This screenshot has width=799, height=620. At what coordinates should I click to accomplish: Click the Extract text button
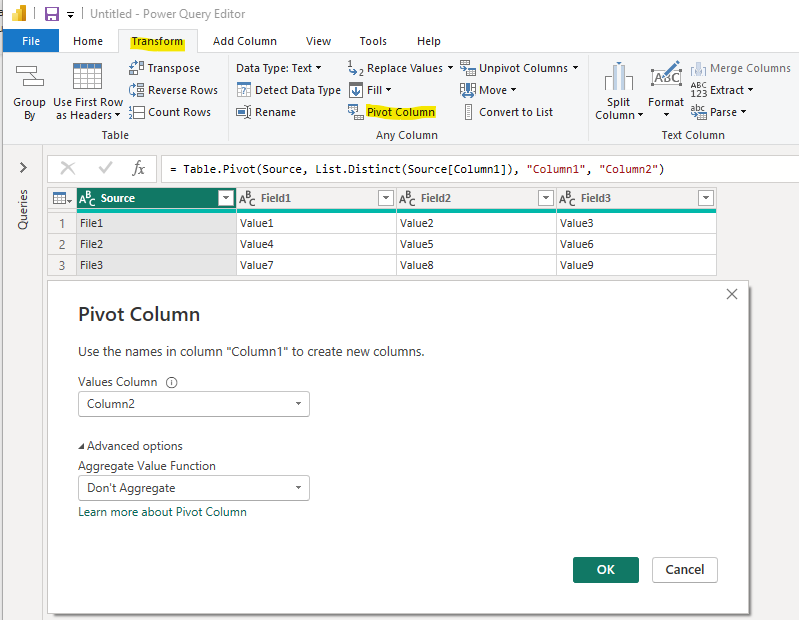click(722, 90)
